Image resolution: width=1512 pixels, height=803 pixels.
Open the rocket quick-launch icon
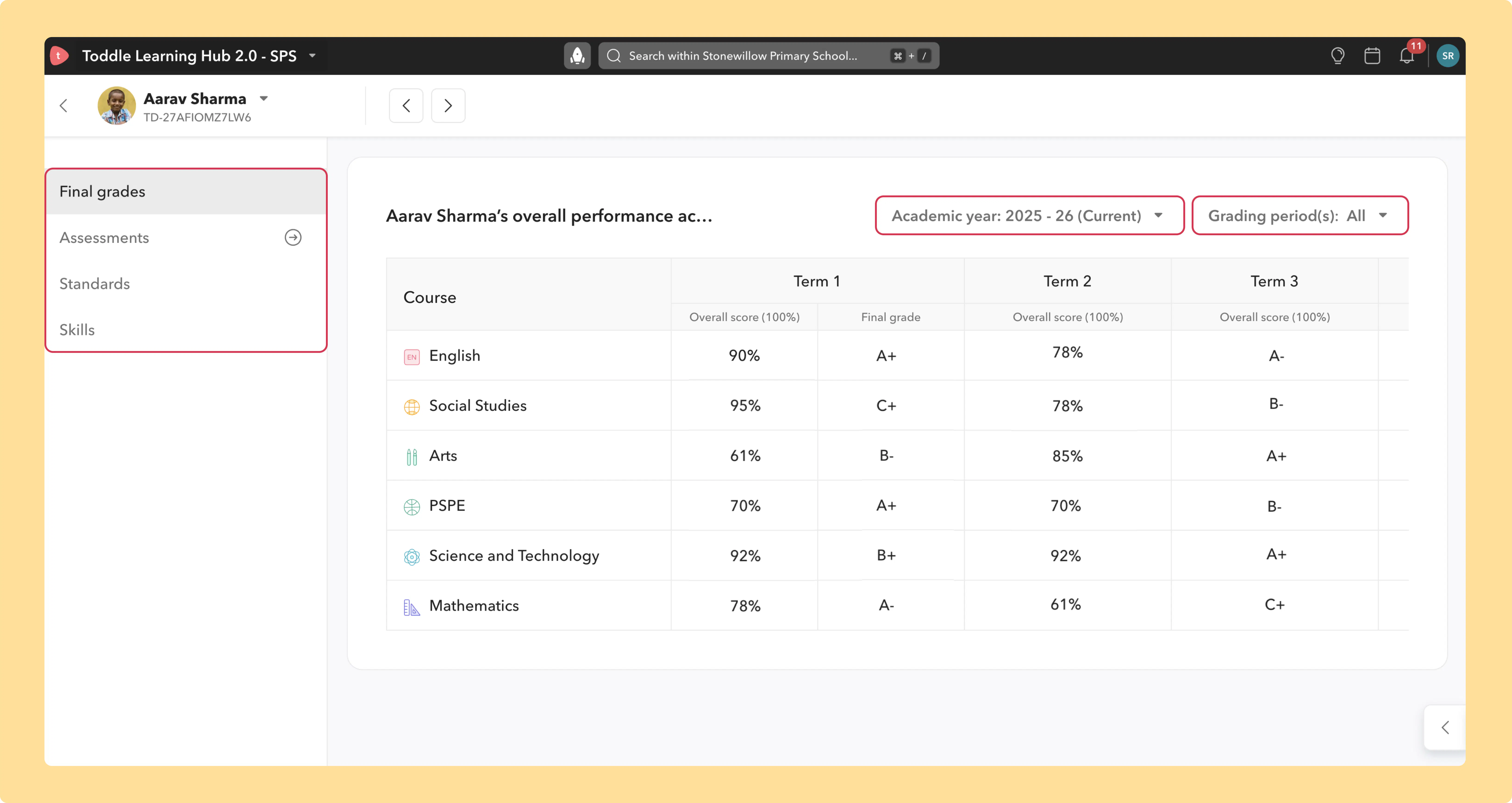click(x=577, y=56)
